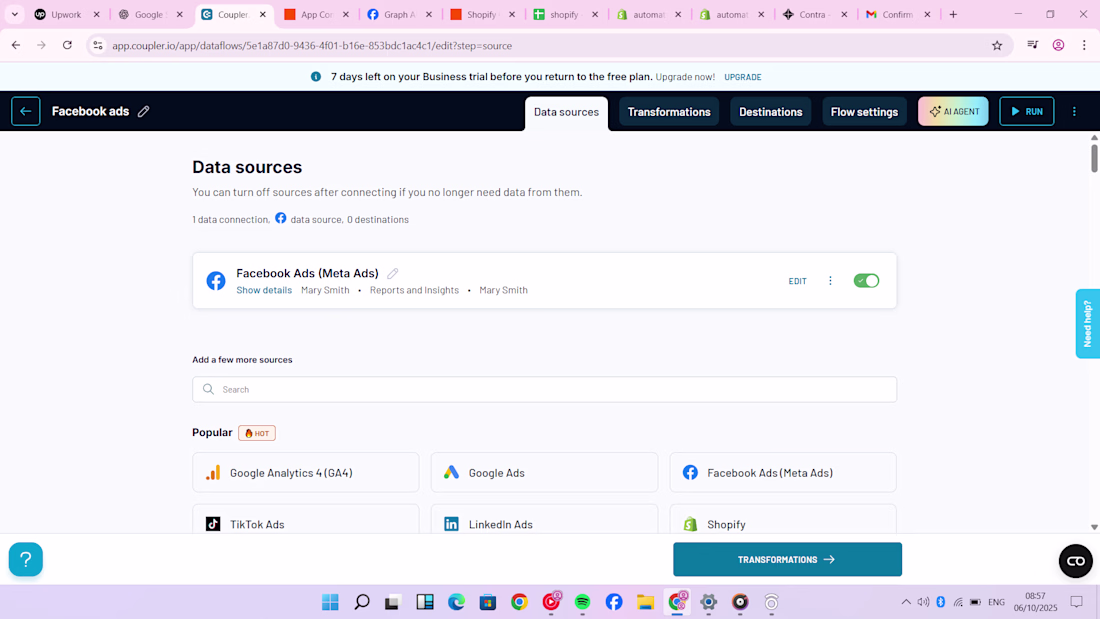
Task: Open the browser media control icon
Action: click(1033, 45)
